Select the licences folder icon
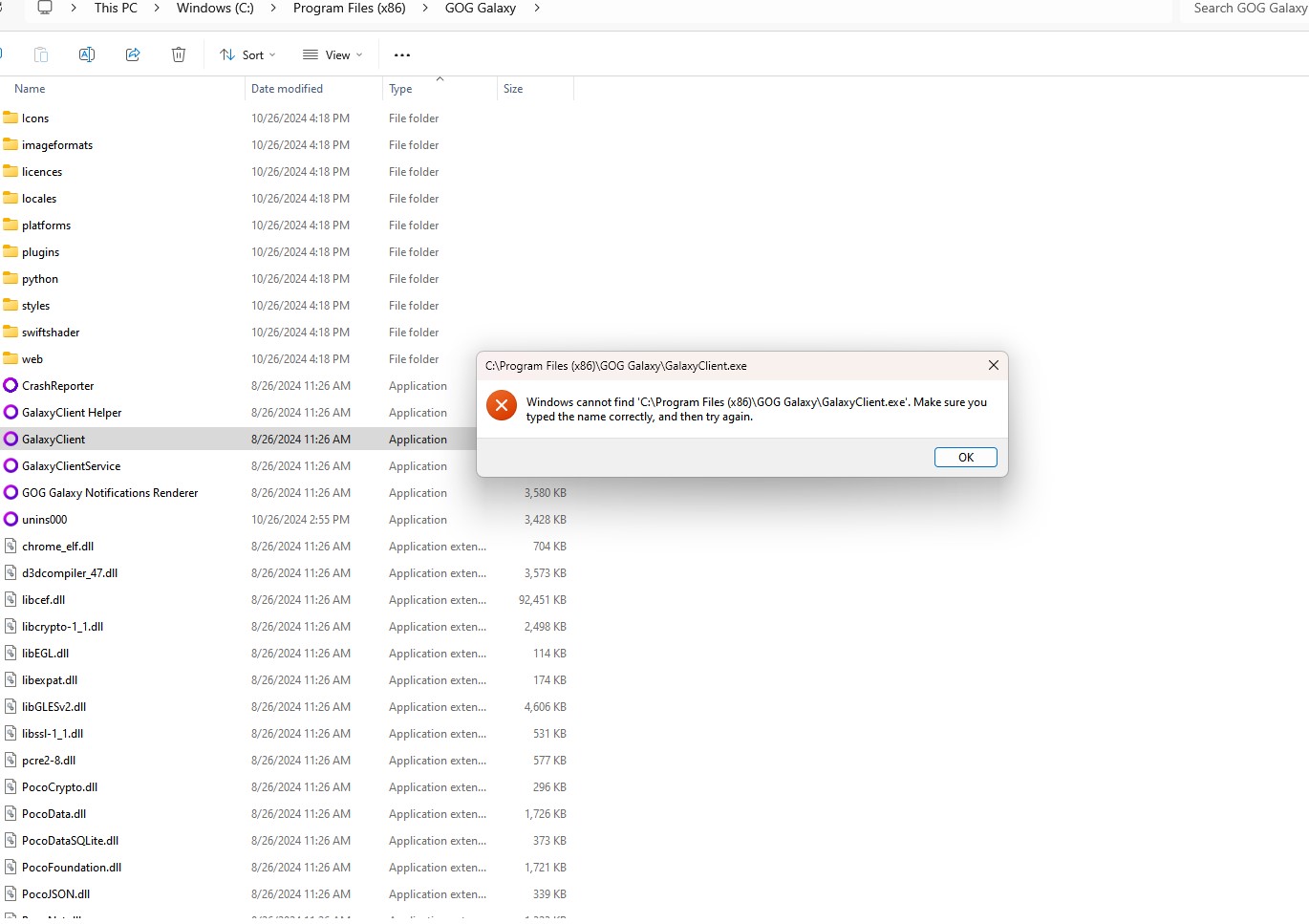 [x=11, y=171]
